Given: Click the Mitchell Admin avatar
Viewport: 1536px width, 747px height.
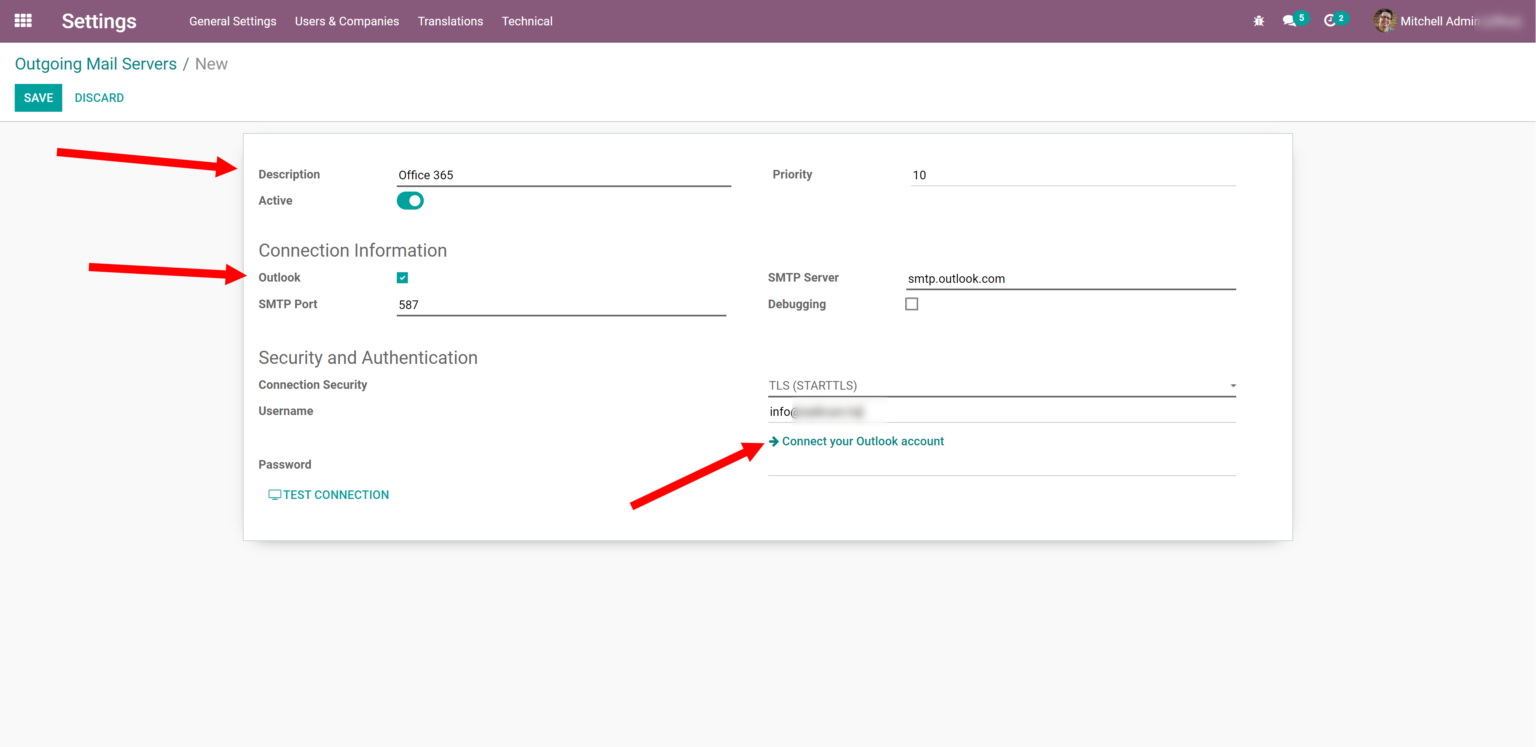Looking at the screenshot, I should coord(1385,21).
